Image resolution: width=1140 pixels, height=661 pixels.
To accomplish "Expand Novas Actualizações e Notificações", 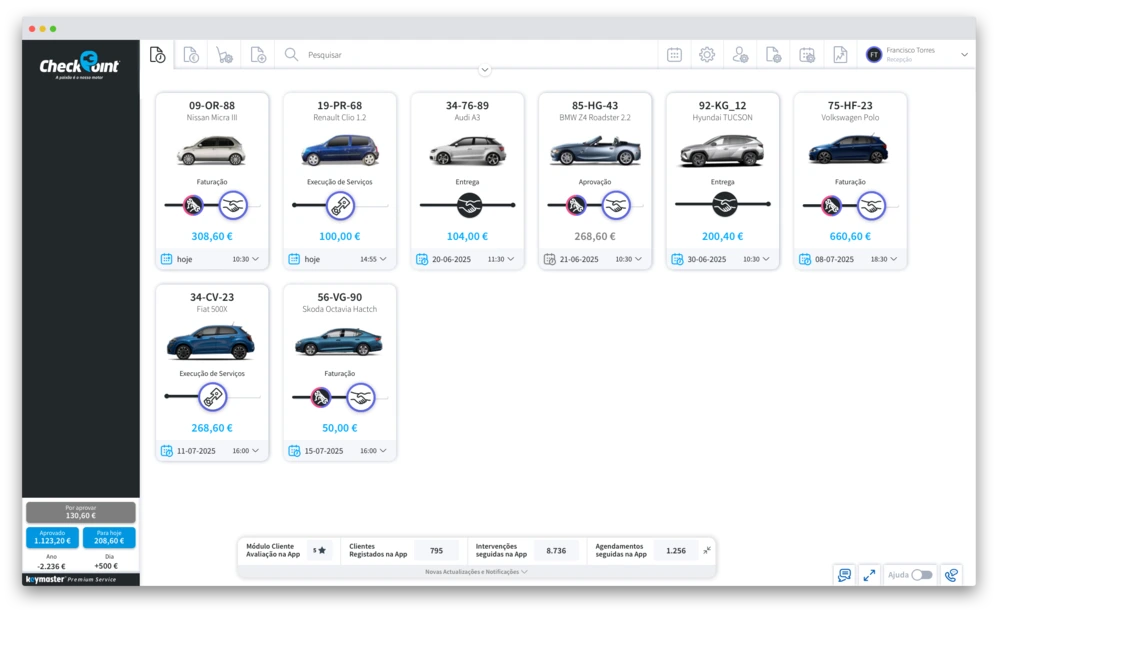I will [476, 572].
